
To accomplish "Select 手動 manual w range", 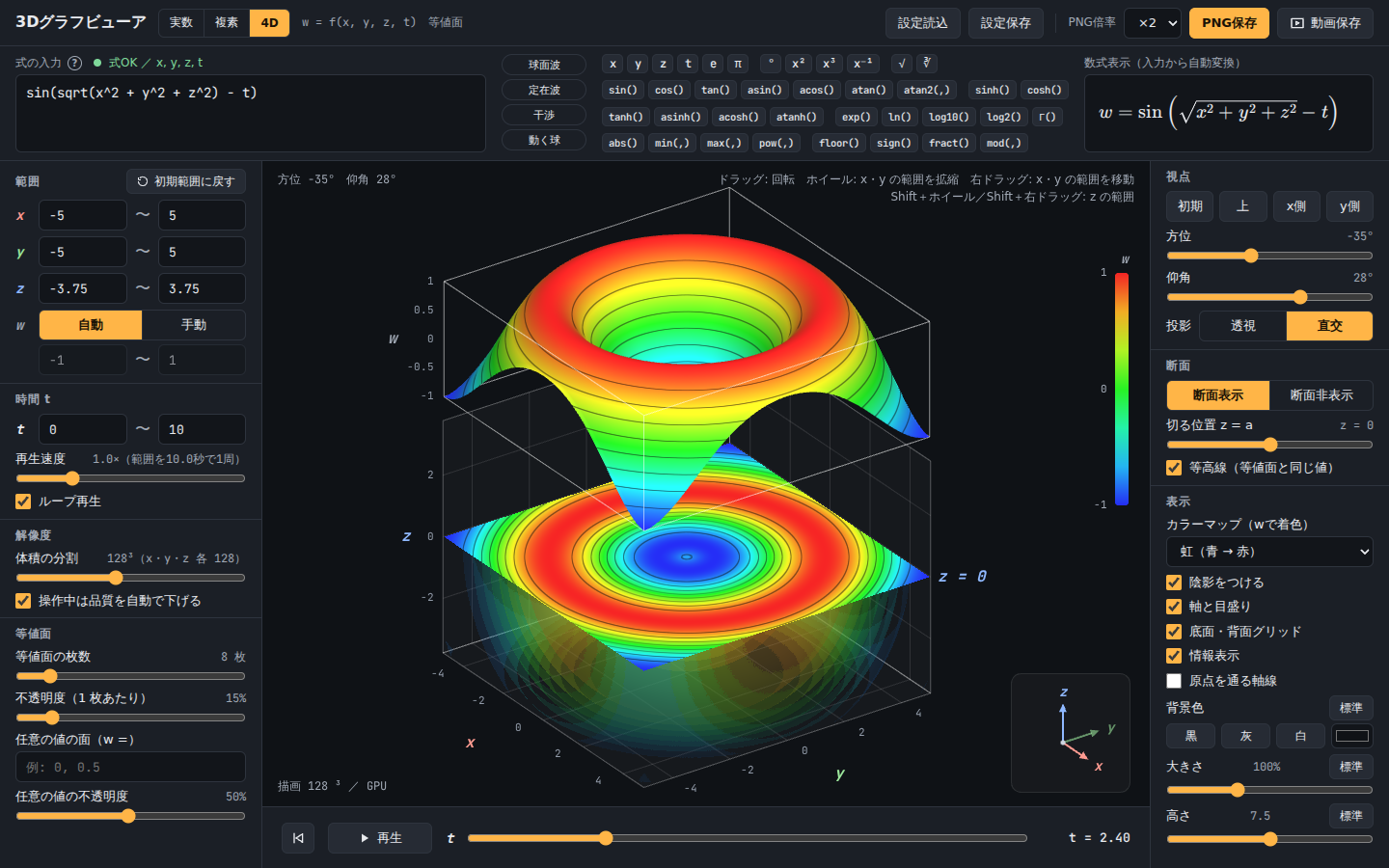I will tap(194, 325).
